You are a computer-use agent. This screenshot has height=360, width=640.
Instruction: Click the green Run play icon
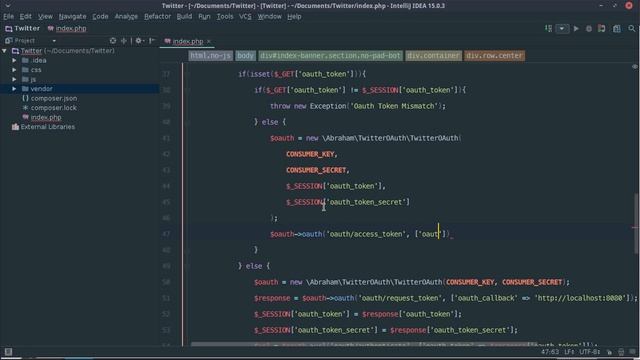click(576, 29)
